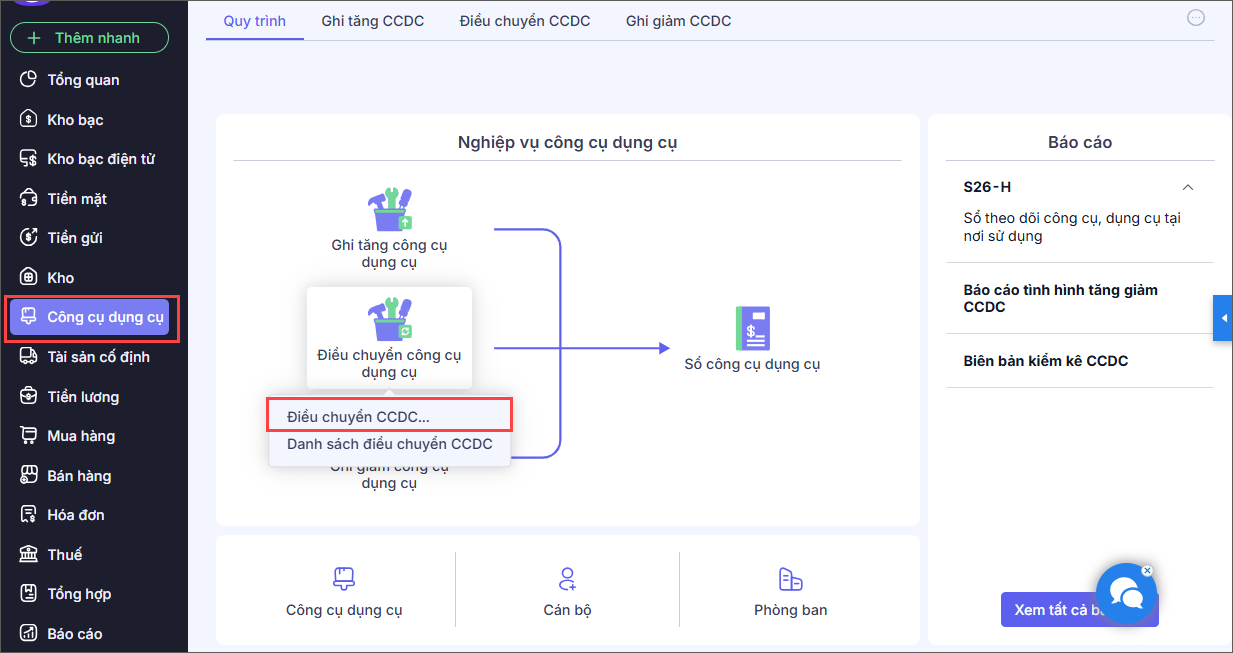1233x653 pixels.
Task: Close the chat bubble with small X
Action: click(x=1147, y=571)
